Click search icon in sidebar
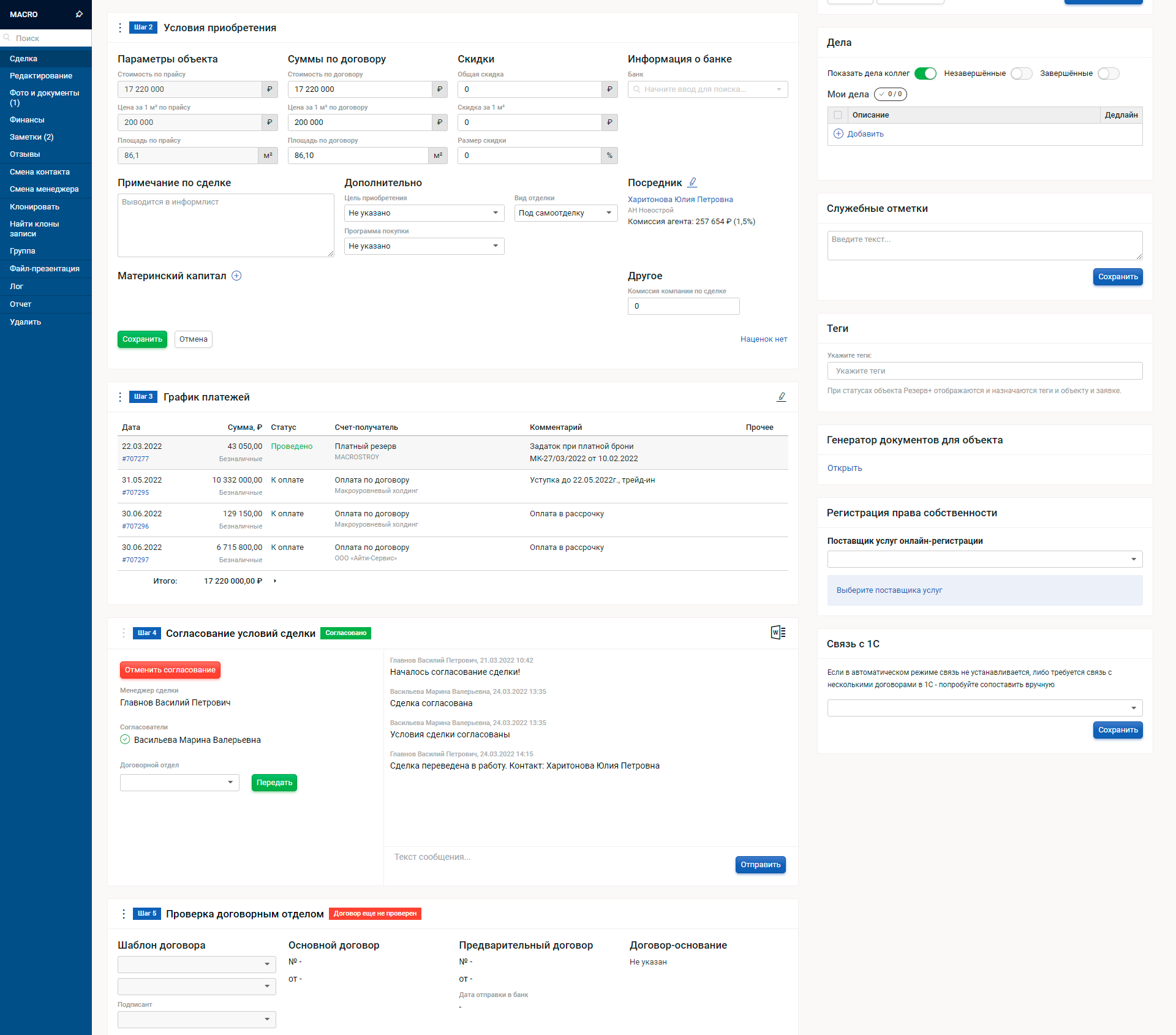This screenshot has height=1035, width=1176. point(6,37)
